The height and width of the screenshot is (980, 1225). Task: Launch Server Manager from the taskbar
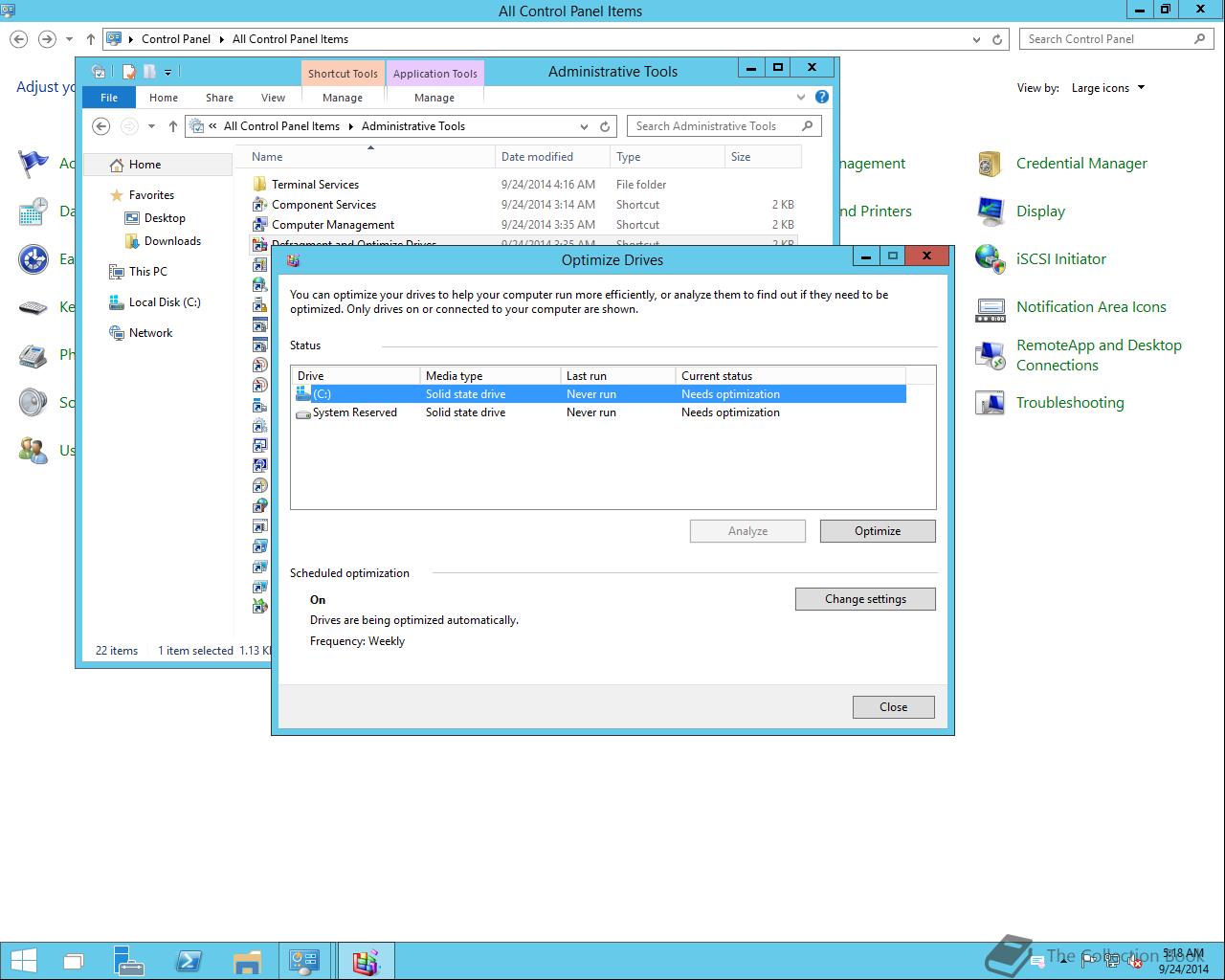pos(128,961)
